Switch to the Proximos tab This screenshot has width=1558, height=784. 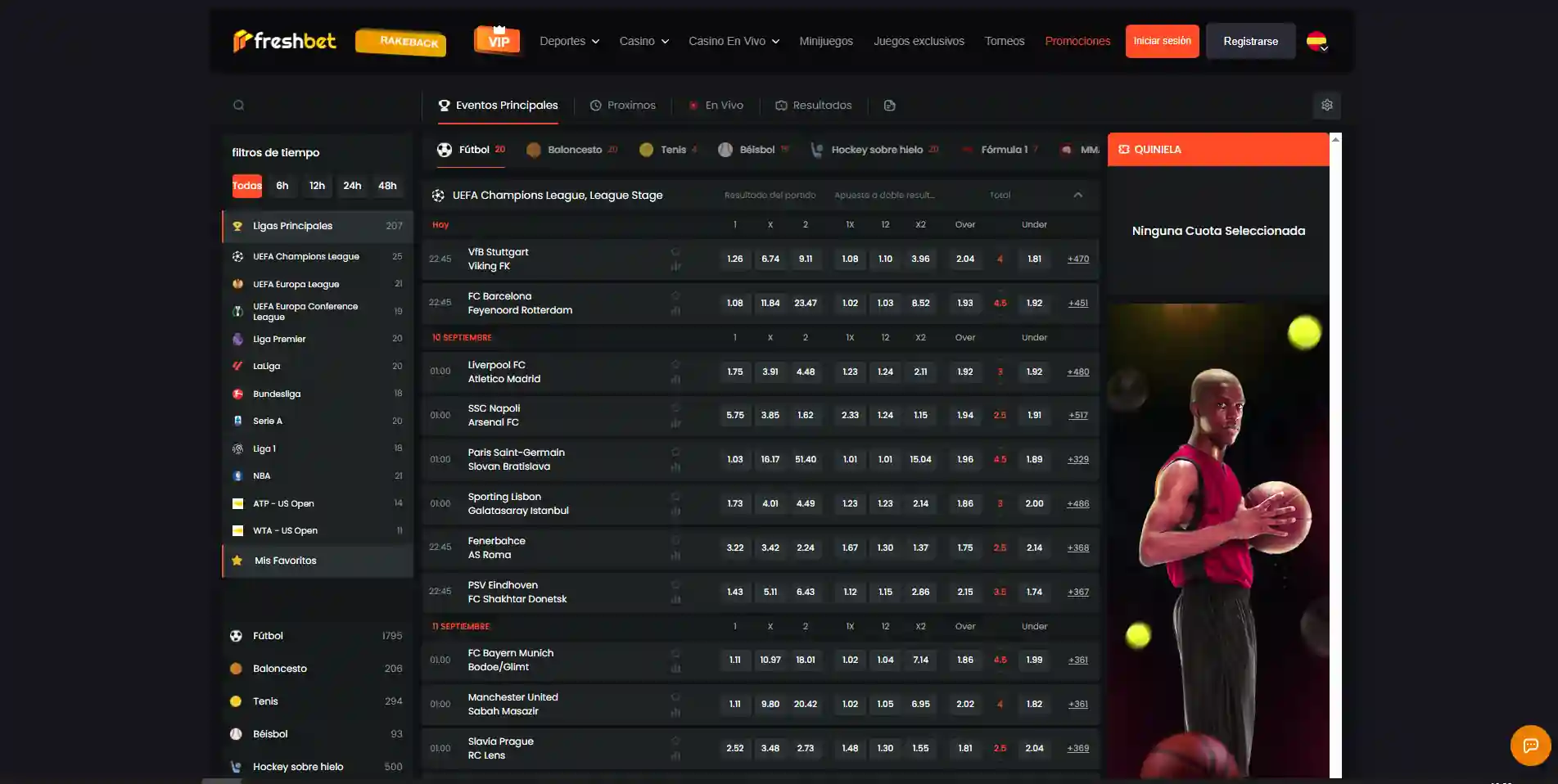623,105
